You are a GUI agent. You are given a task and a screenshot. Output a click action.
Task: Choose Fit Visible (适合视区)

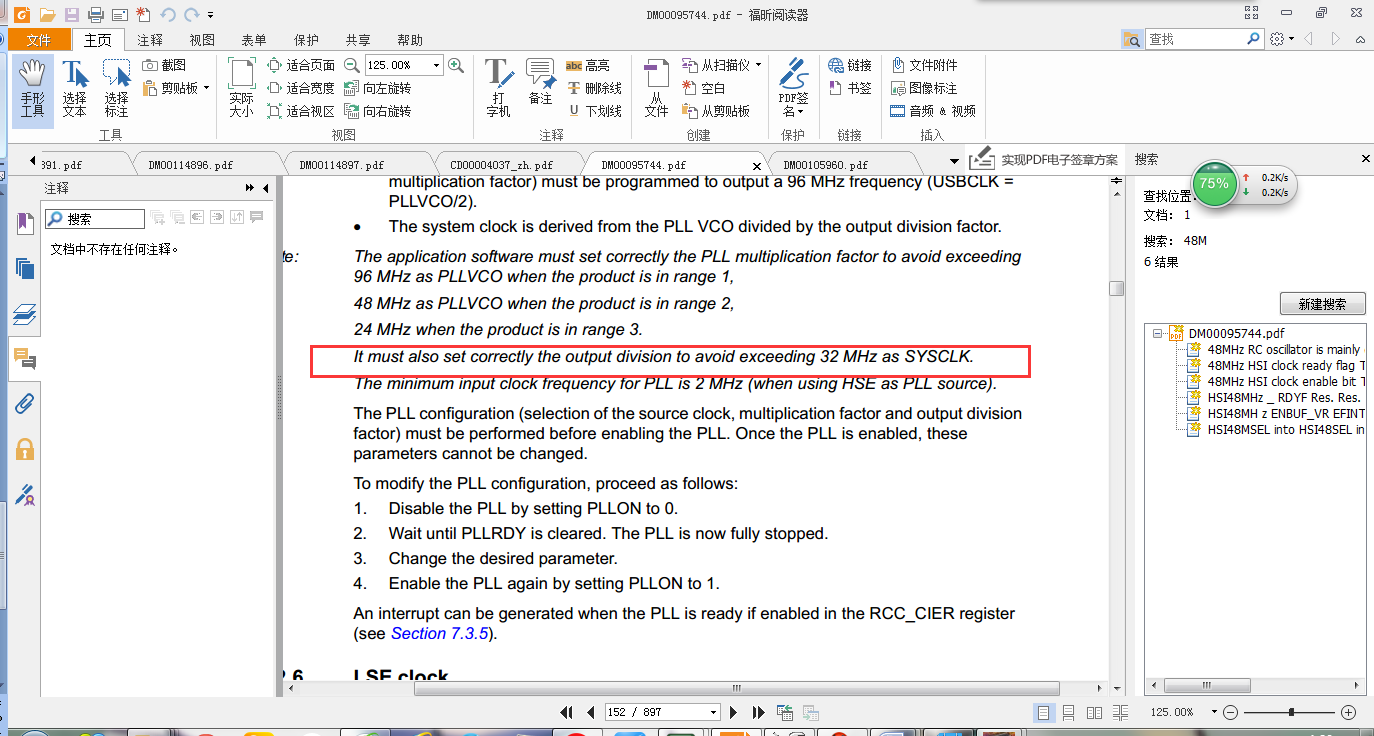click(301, 111)
